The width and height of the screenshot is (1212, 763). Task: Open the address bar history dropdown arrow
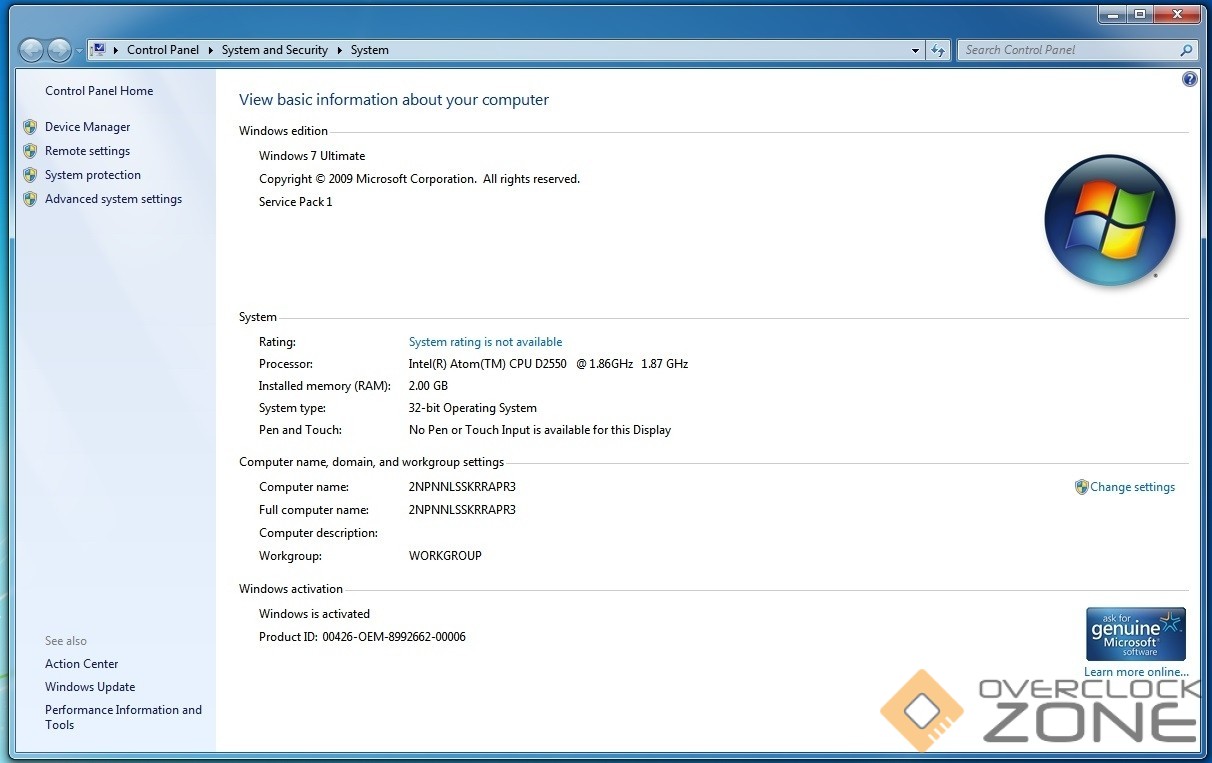915,50
